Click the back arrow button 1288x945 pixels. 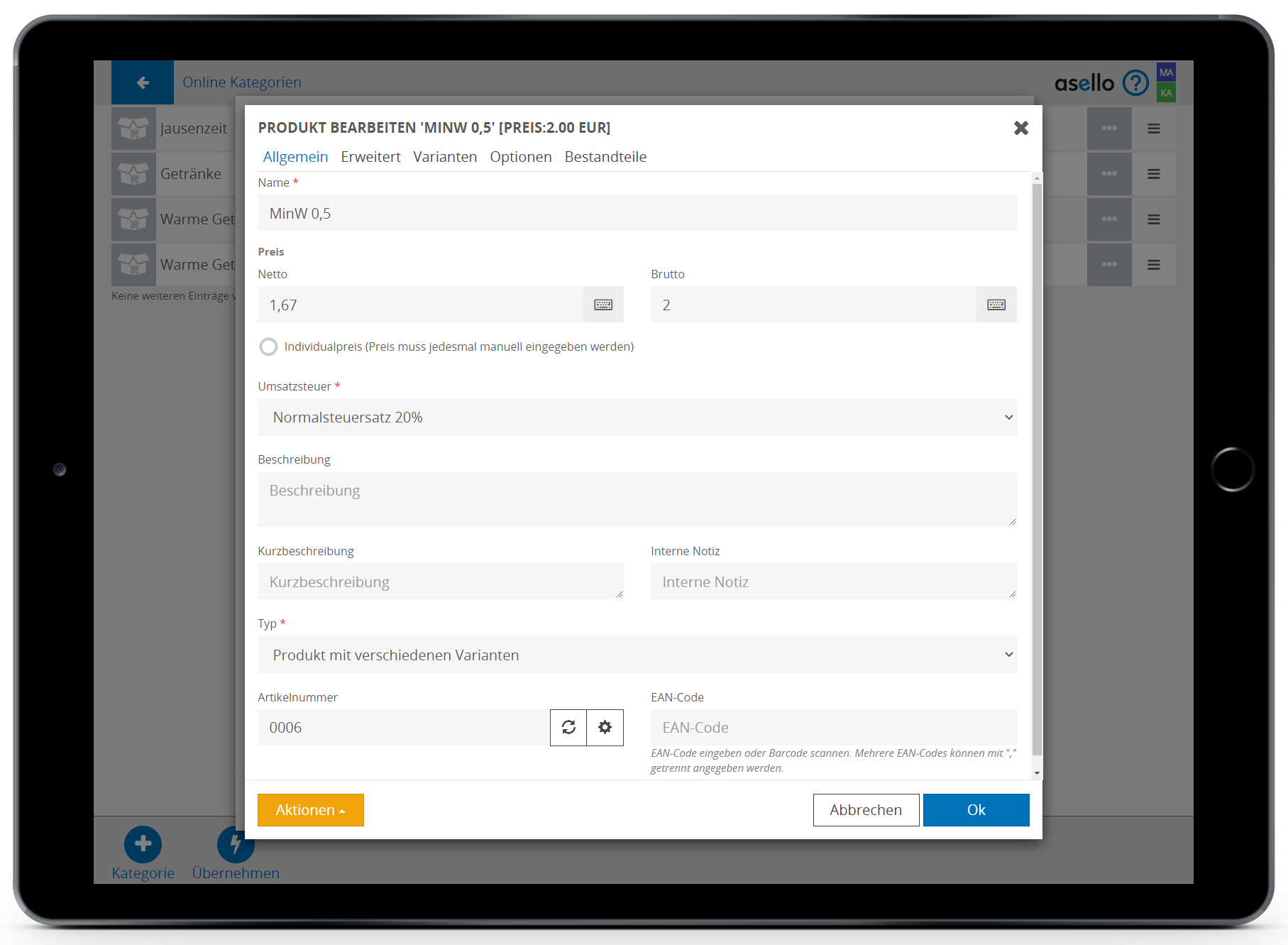[x=143, y=82]
